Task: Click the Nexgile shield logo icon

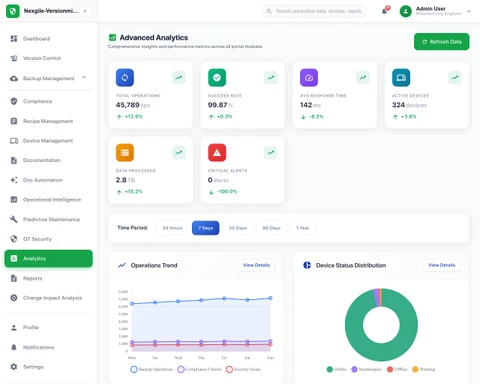Action: 13,11
